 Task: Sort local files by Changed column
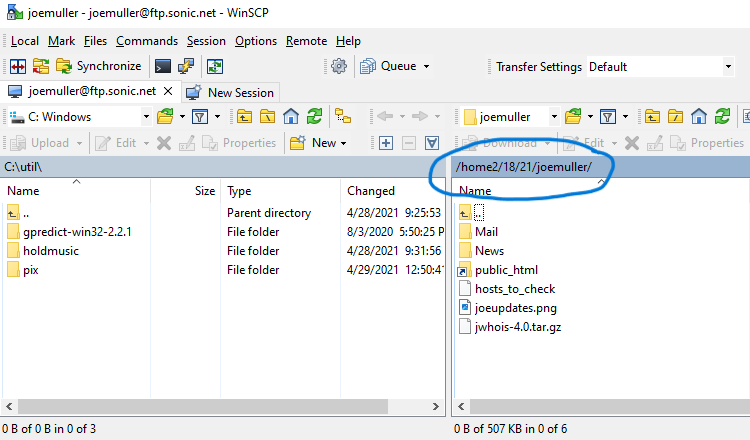coord(392,191)
